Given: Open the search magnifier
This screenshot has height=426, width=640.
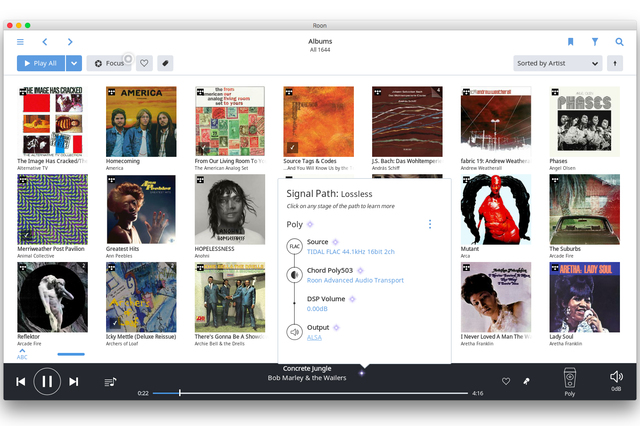Looking at the screenshot, I should [620, 42].
